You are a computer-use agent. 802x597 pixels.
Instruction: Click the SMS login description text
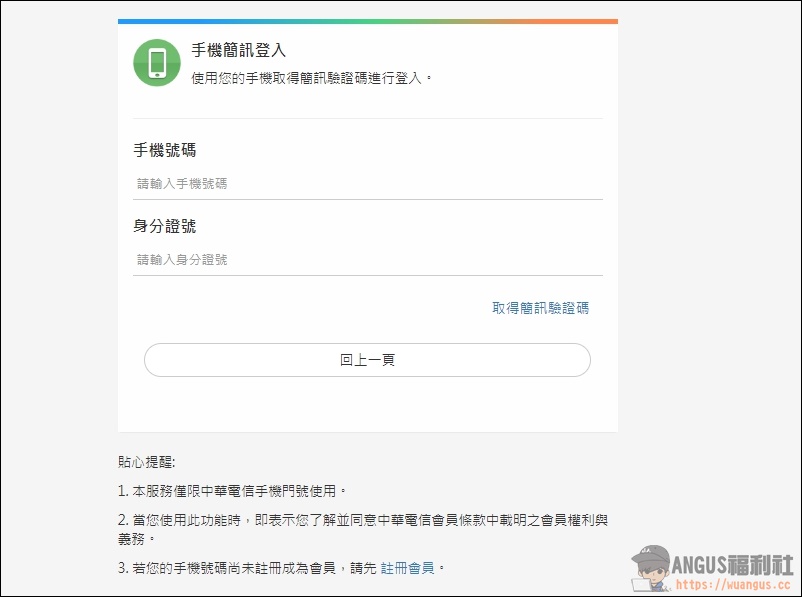312,77
